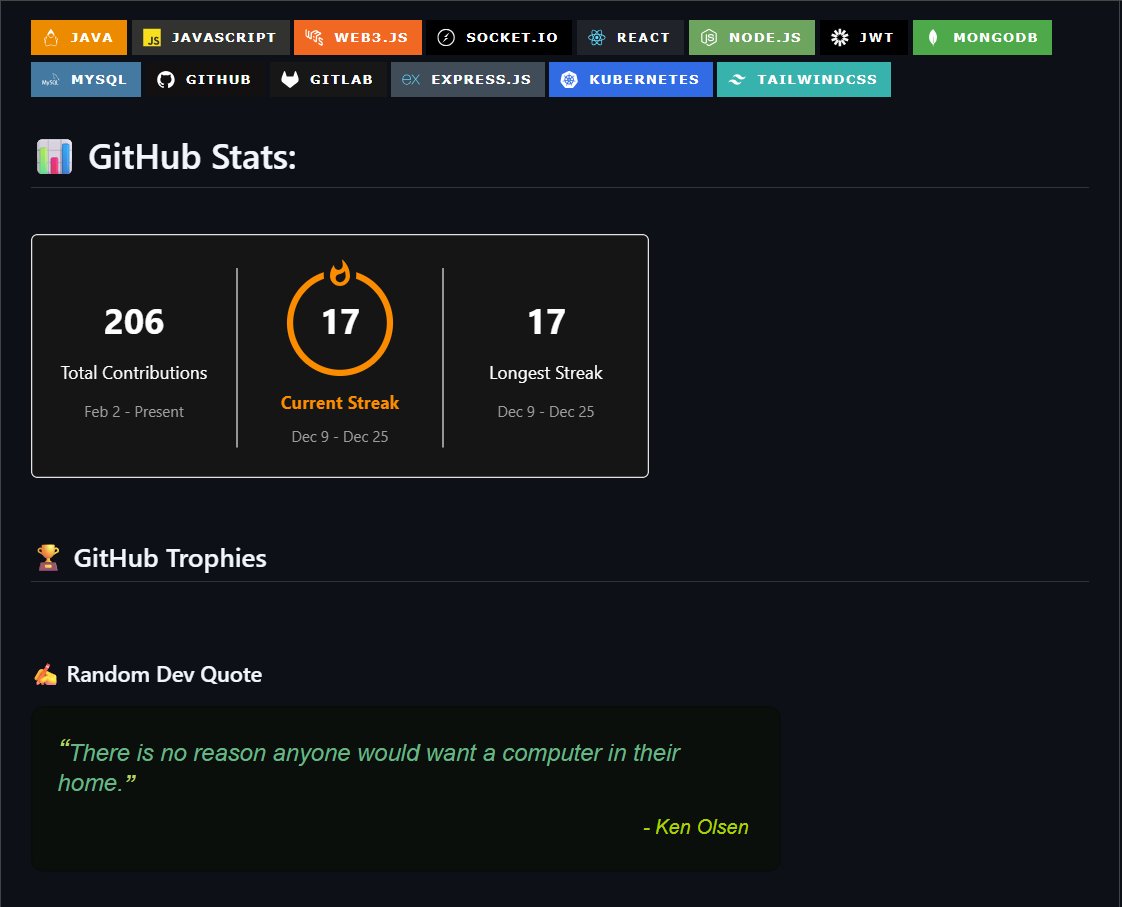Click the 17 inside the orange streak ring
Screen dimensions: 1122x907
coord(340,322)
